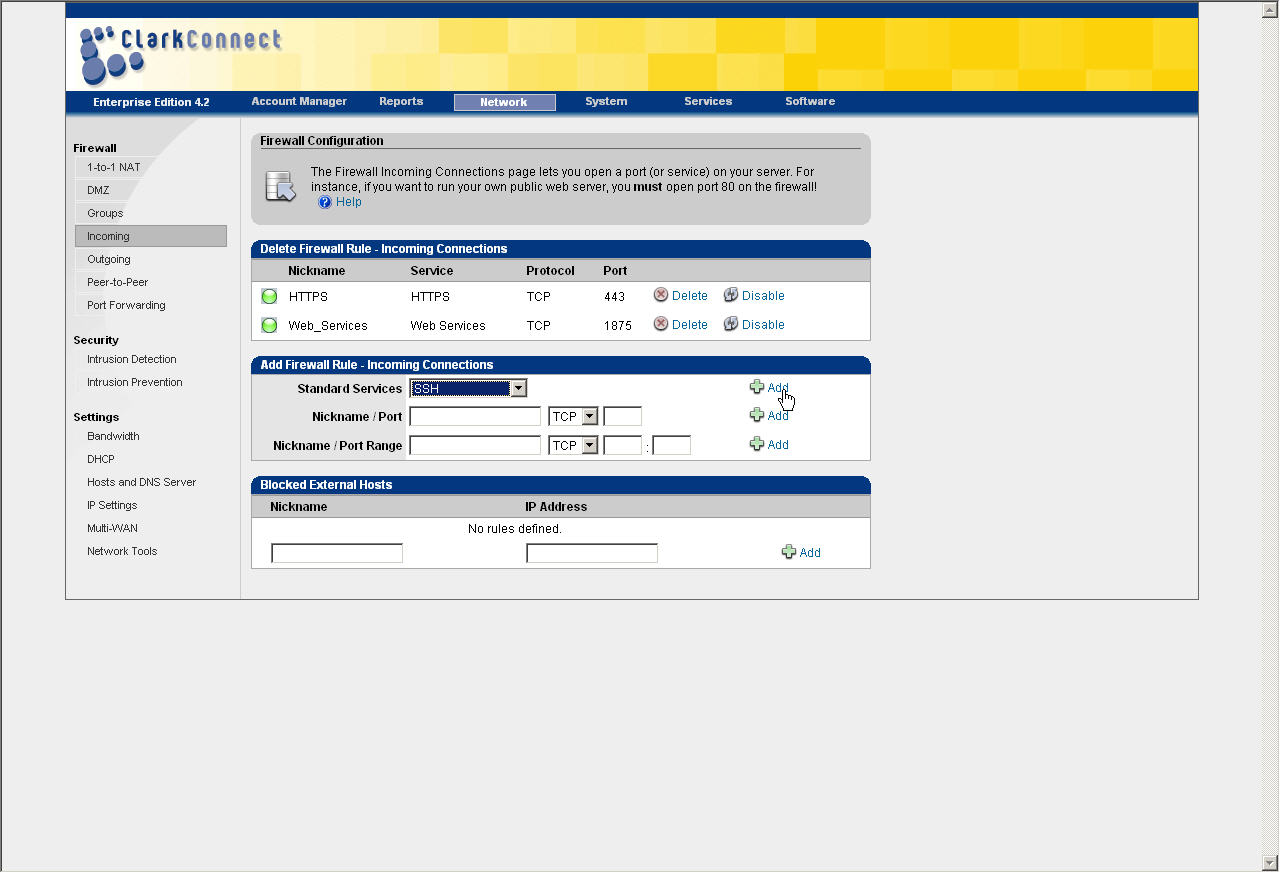1280x873 pixels.
Task: Open the Services menu
Action: [708, 101]
